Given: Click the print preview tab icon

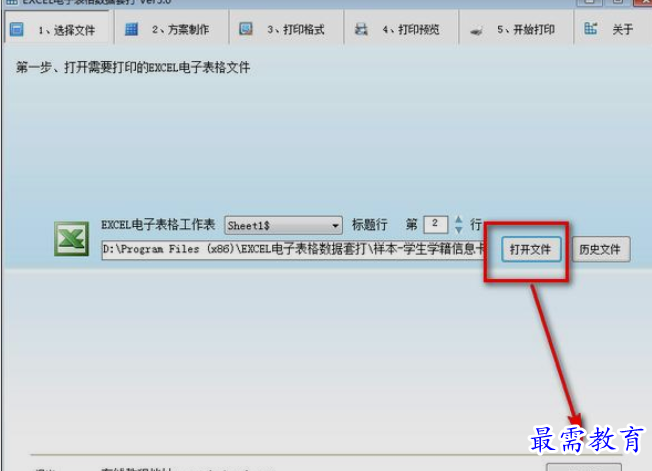Looking at the screenshot, I should pos(361,29).
